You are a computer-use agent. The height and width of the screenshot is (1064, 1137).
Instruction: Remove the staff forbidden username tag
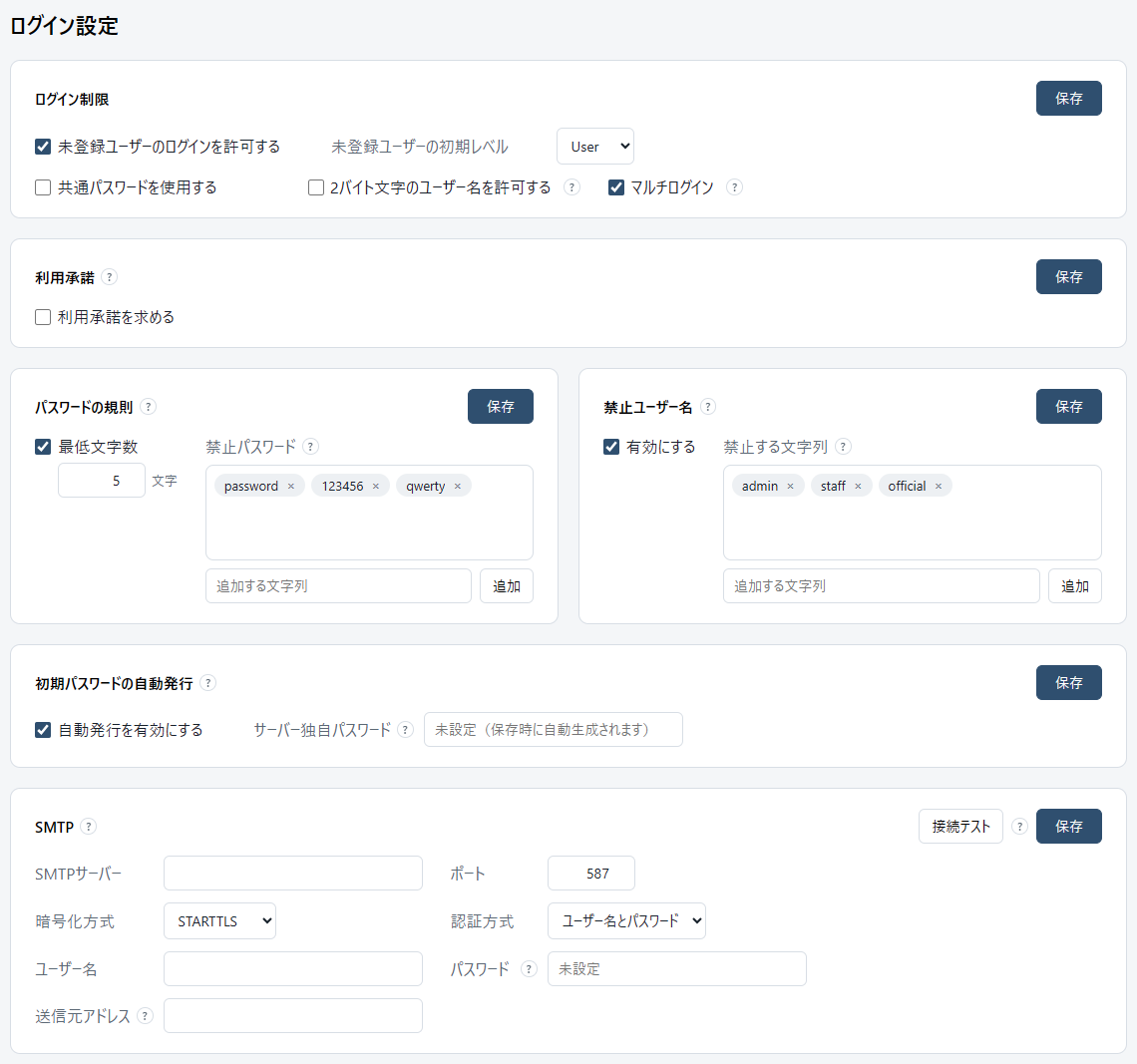[x=858, y=487]
